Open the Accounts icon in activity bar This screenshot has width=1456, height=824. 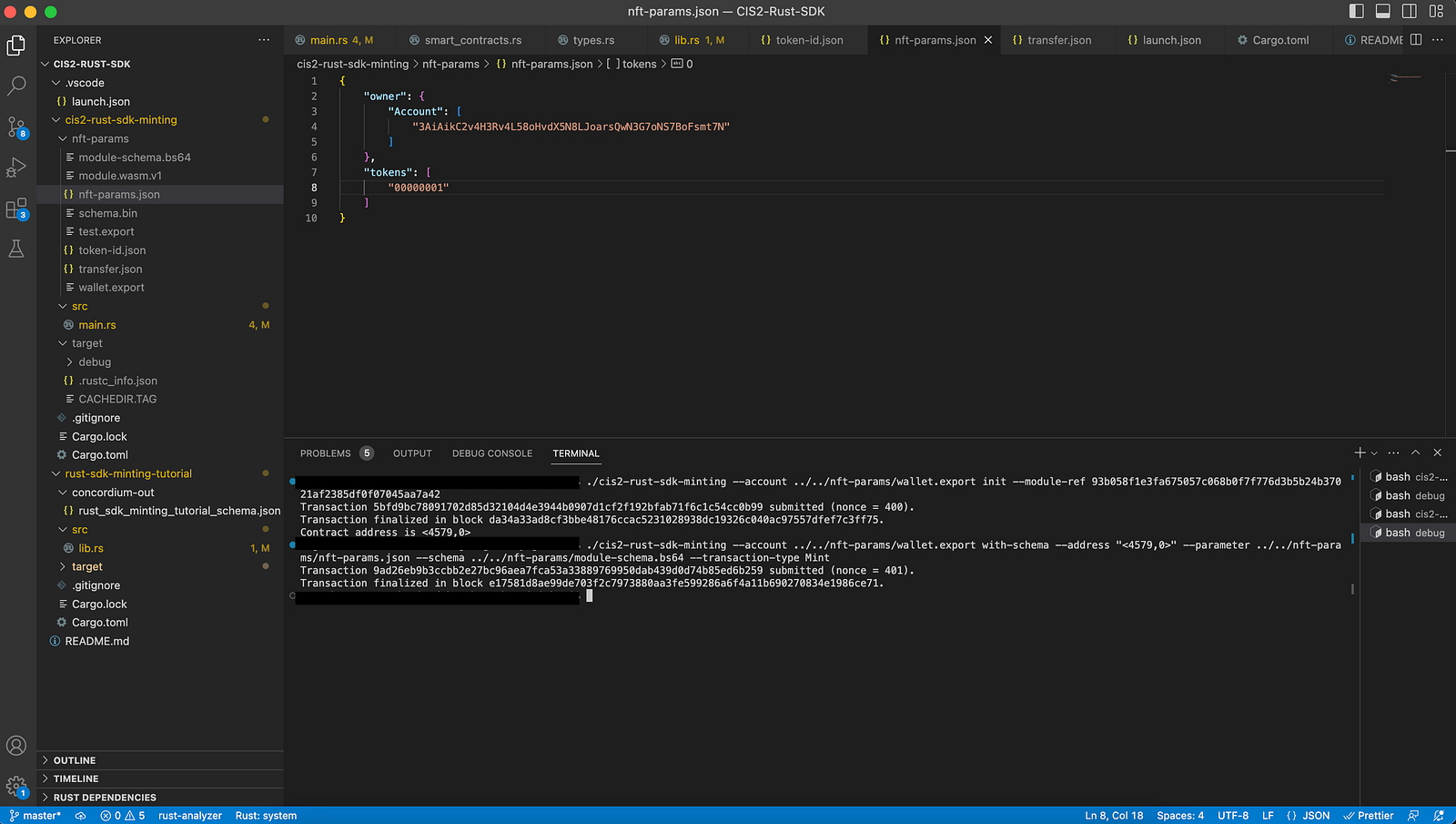pos(16,746)
